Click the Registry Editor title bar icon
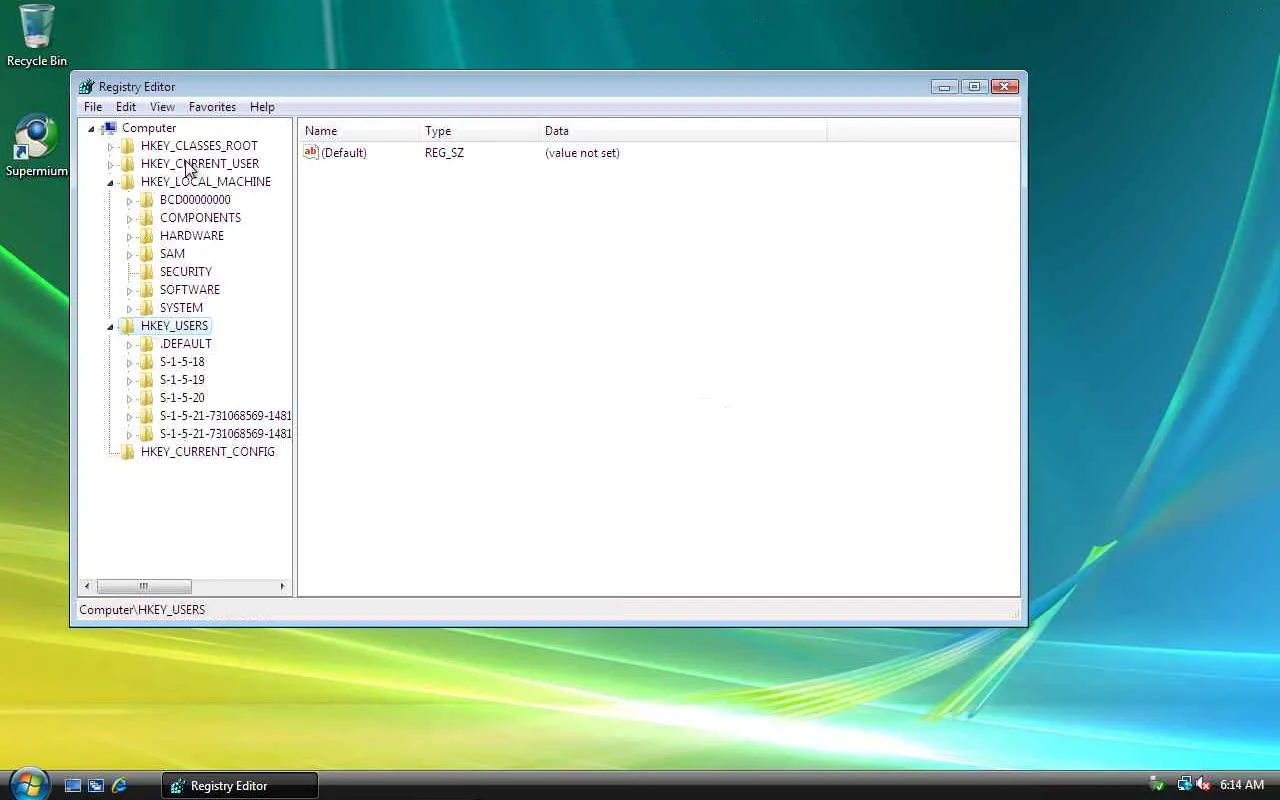The height and width of the screenshot is (800, 1280). coord(87,87)
